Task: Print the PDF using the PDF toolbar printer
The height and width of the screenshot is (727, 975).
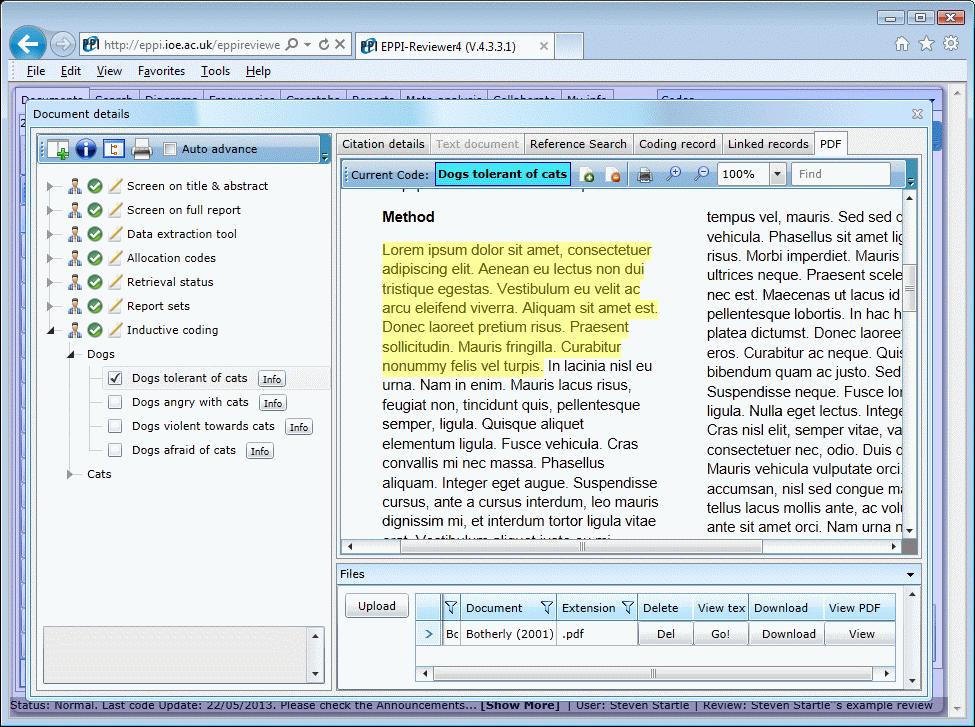Action: [x=645, y=174]
